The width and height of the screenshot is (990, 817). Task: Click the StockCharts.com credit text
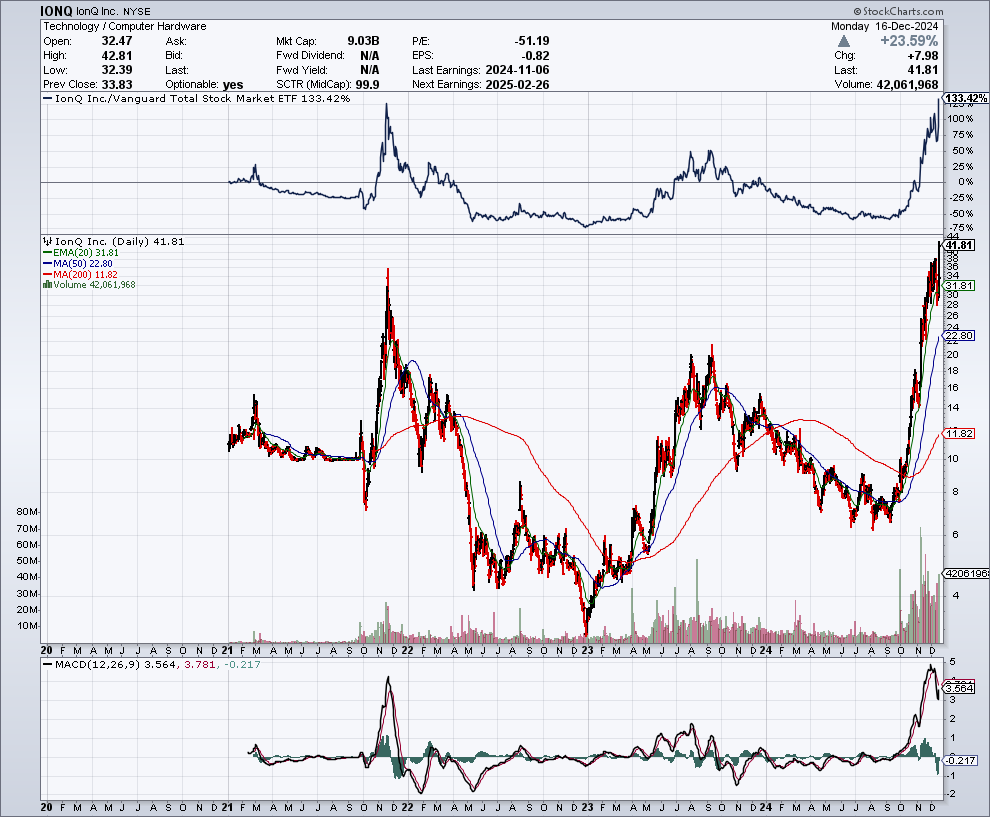[898, 11]
